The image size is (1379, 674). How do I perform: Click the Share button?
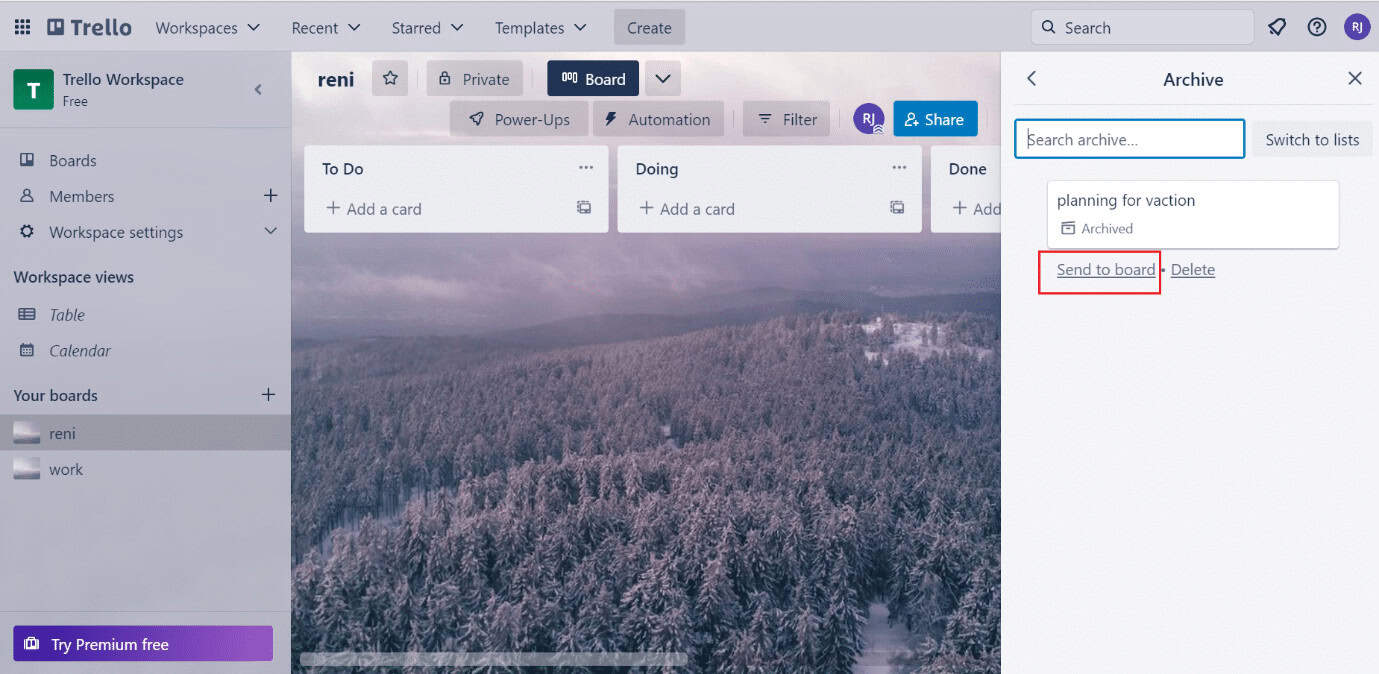pyautogui.click(x=934, y=119)
